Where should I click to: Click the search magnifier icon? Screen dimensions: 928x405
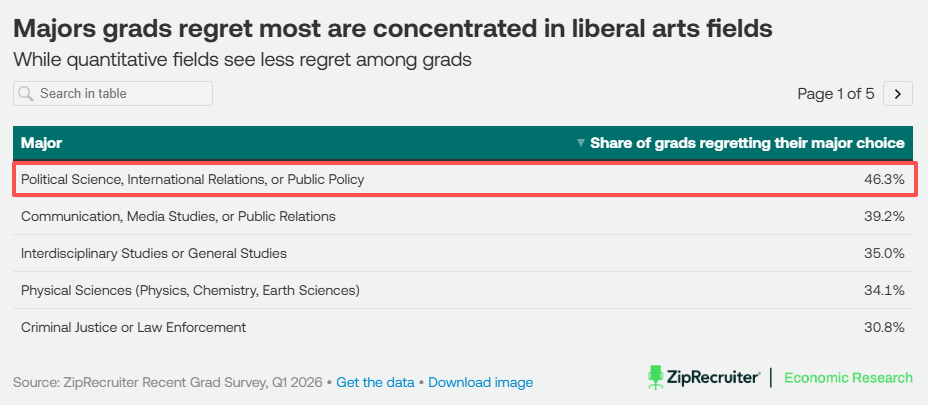(25, 94)
